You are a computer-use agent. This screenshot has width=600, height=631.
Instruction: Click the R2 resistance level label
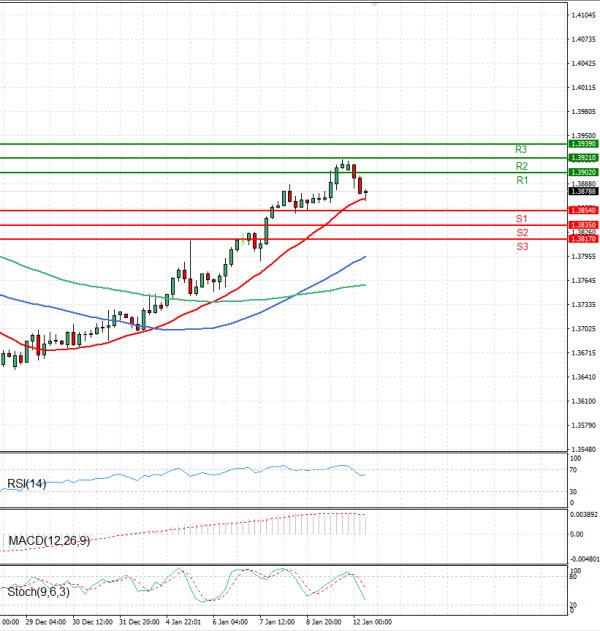point(521,166)
